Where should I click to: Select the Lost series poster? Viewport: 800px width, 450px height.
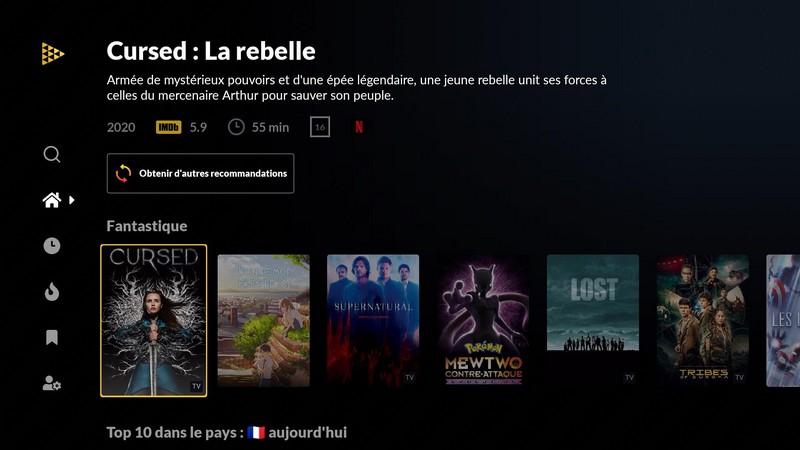point(593,320)
